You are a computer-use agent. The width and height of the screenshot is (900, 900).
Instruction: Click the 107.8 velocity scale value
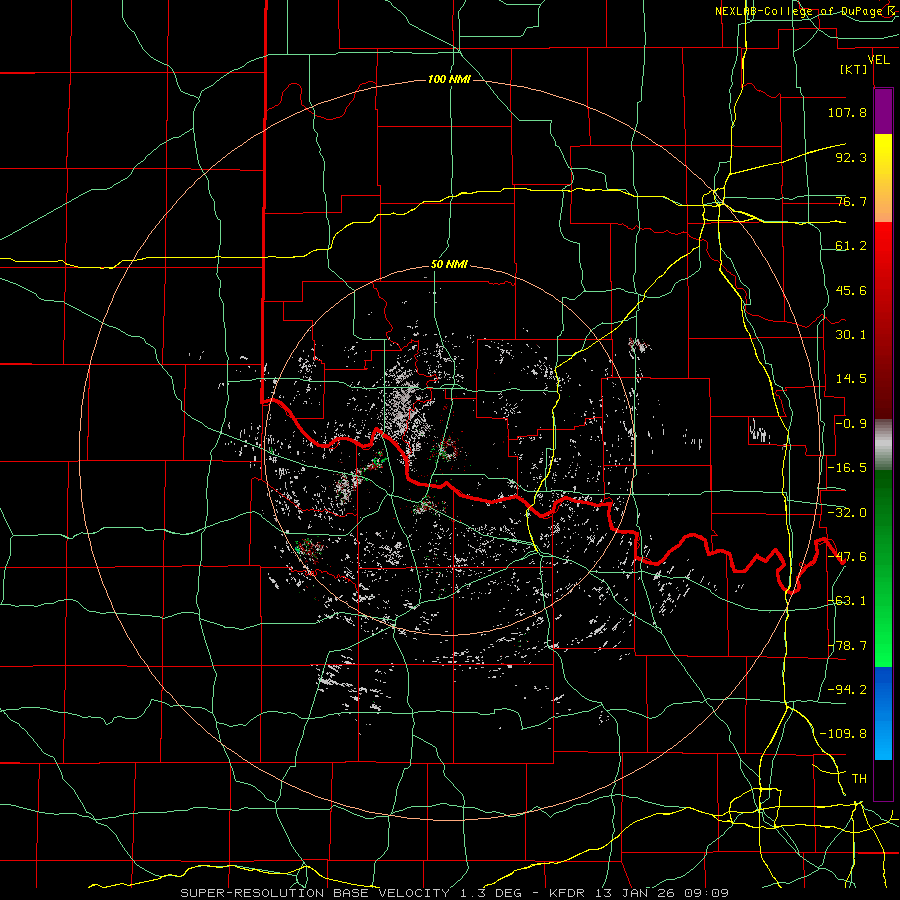tap(847, 112)
